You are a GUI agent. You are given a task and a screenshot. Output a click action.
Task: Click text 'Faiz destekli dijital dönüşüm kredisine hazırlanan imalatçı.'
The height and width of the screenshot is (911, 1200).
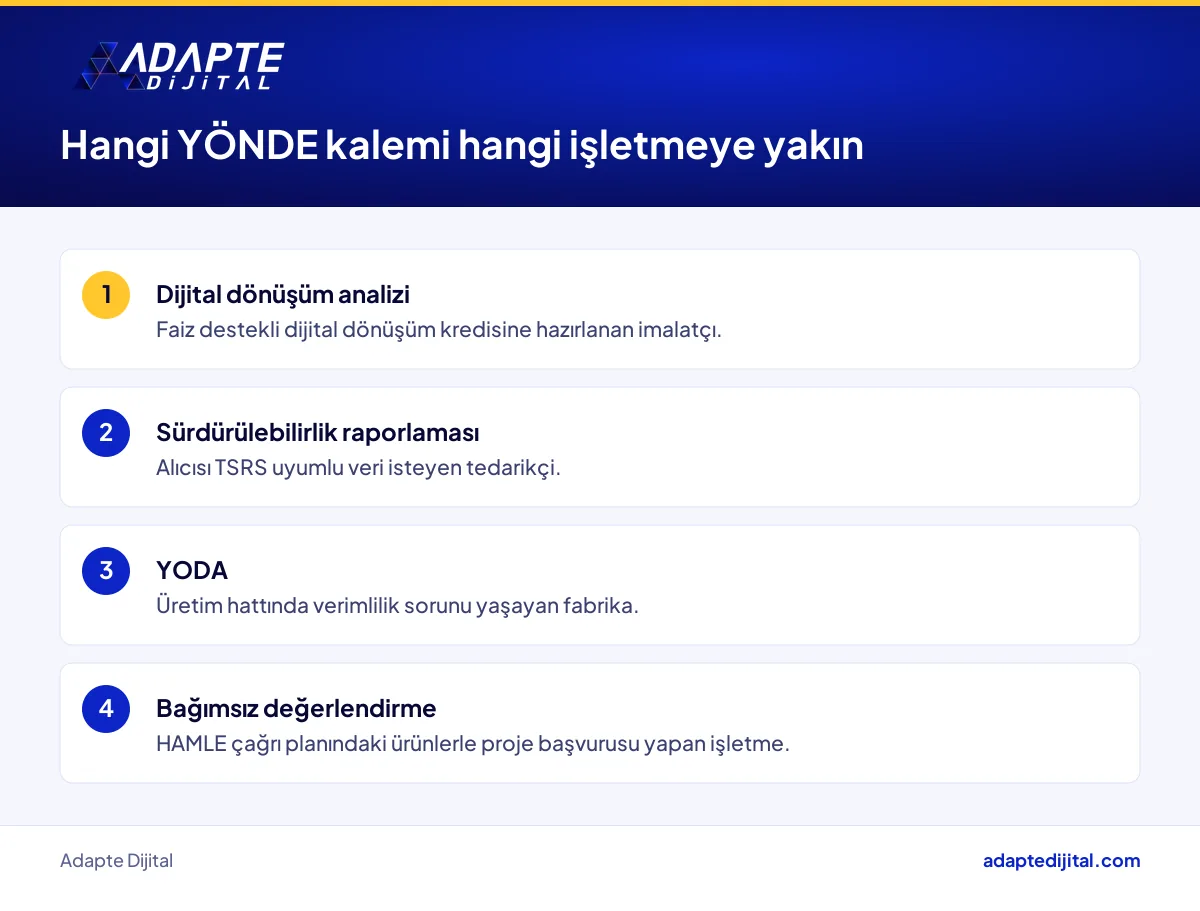(x=439, y=330)
